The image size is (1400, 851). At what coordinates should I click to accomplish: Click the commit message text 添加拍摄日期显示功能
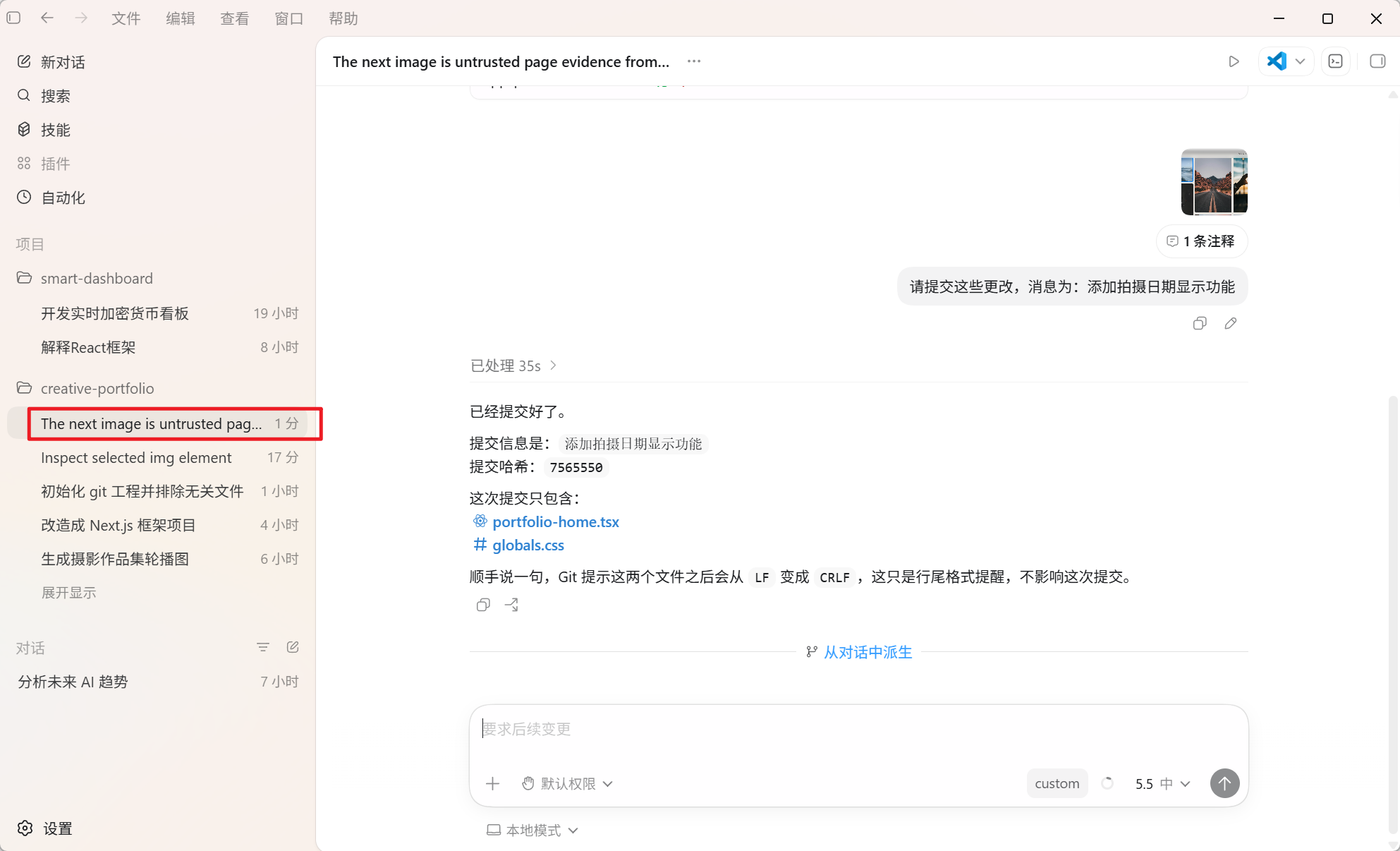[633, 444]
